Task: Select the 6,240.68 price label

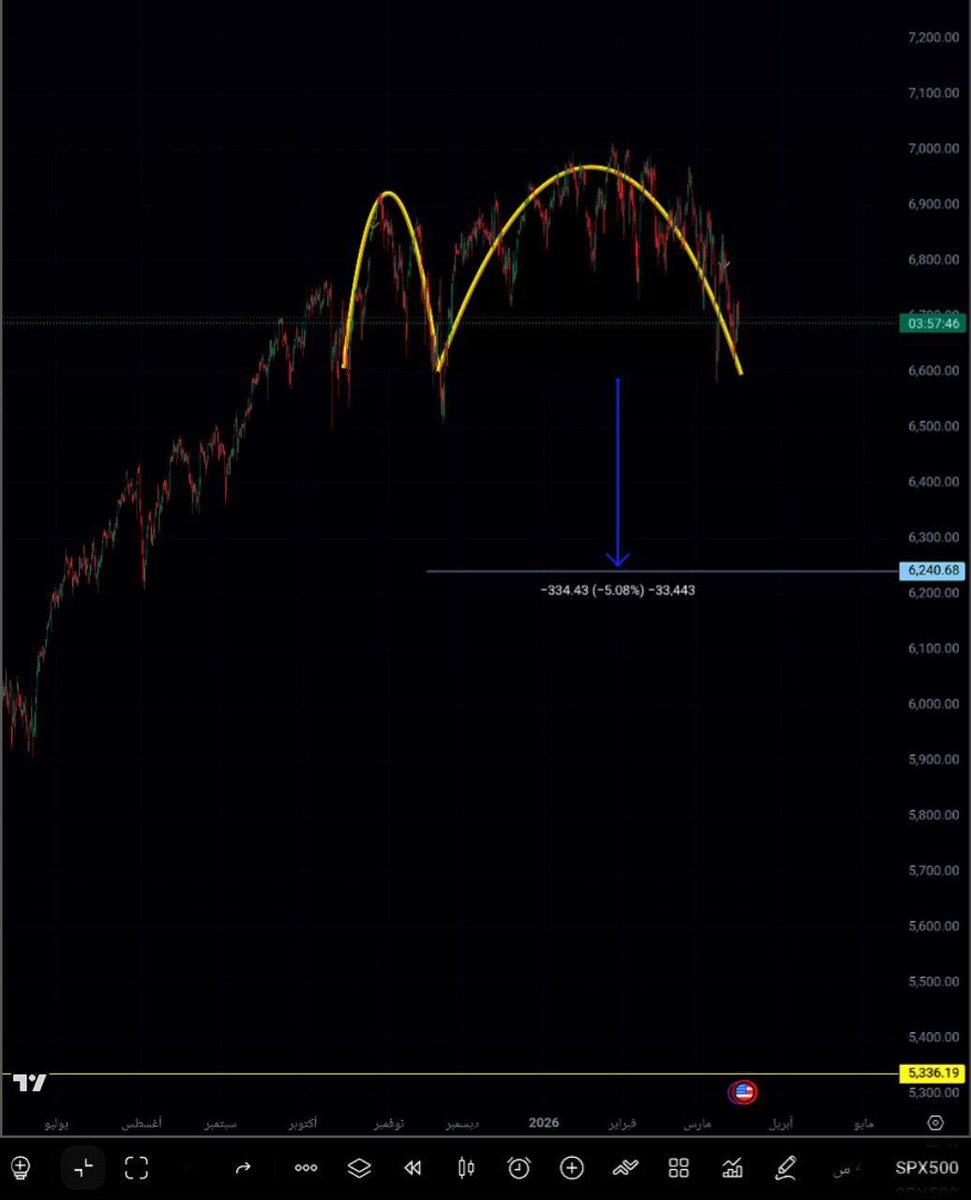Action: (934, 571)
